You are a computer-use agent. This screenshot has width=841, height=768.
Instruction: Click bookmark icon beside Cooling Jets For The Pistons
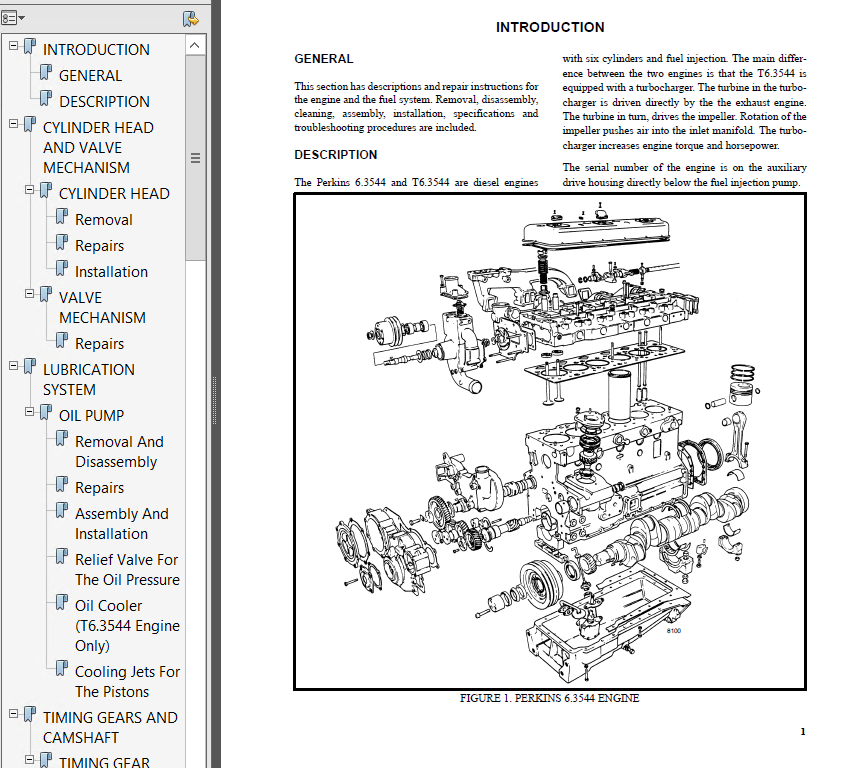(62, 669)
